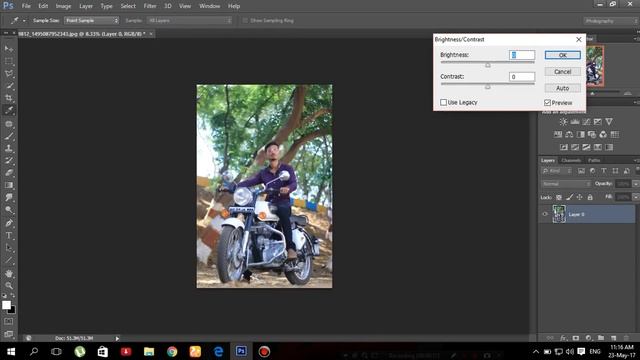This screenshot has width=640, height=360.
Task: Uncheck the Preview checkbox
Action: click(x=547, y=102)
